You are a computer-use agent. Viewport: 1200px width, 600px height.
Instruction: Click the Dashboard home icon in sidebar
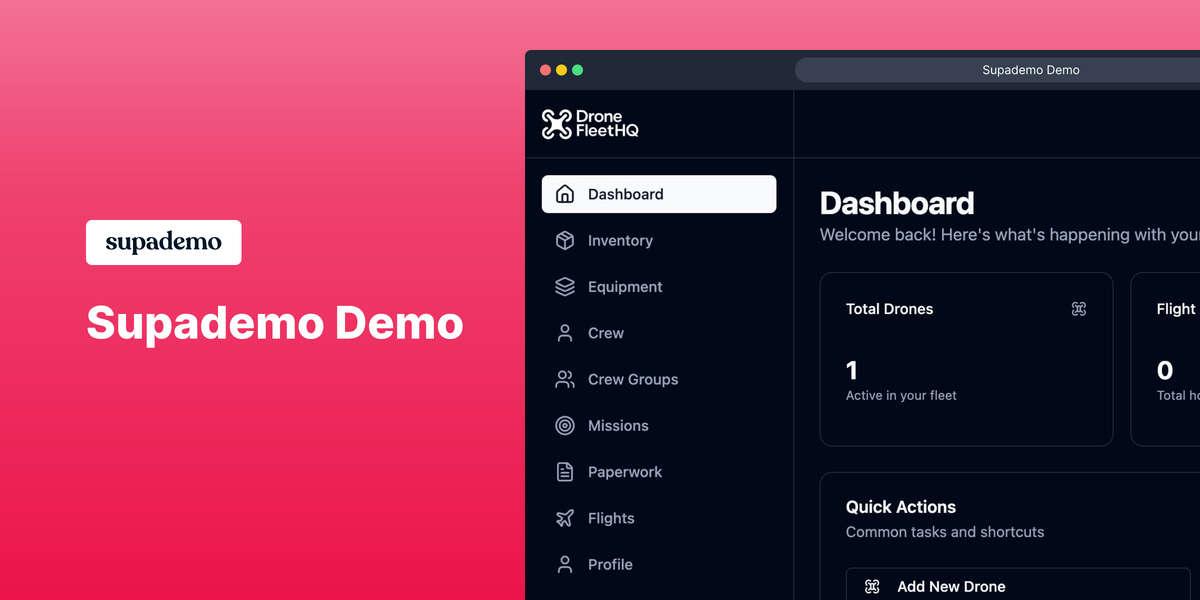pos(565,194)
